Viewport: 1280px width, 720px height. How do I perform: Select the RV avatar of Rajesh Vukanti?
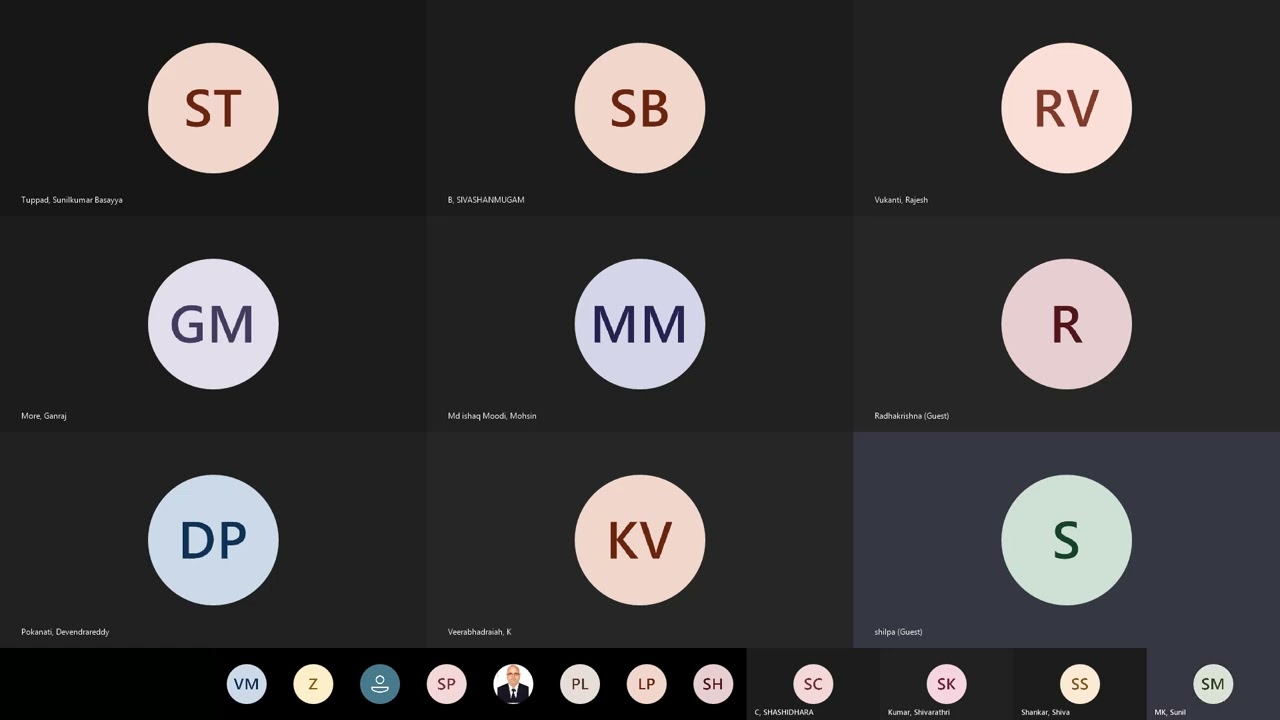point(1066,108)
